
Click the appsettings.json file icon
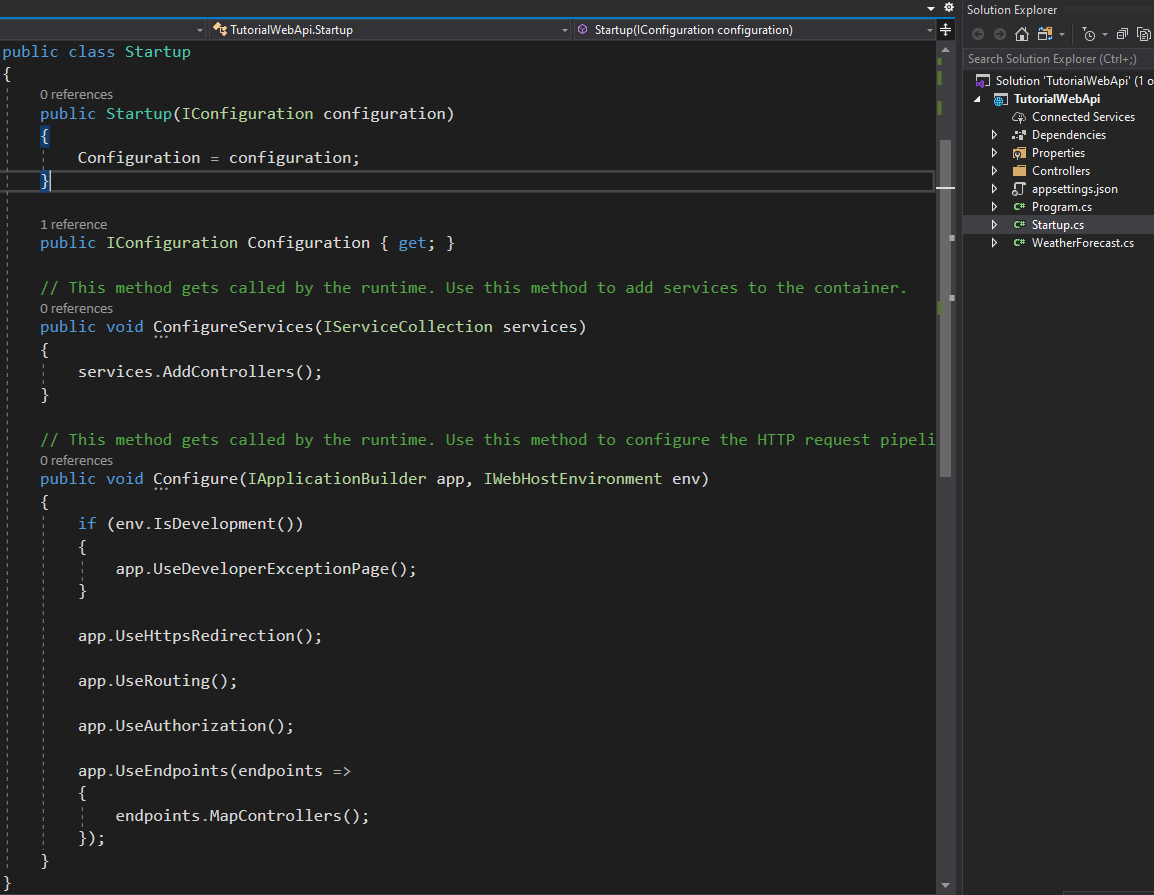tap(1019, 189)
